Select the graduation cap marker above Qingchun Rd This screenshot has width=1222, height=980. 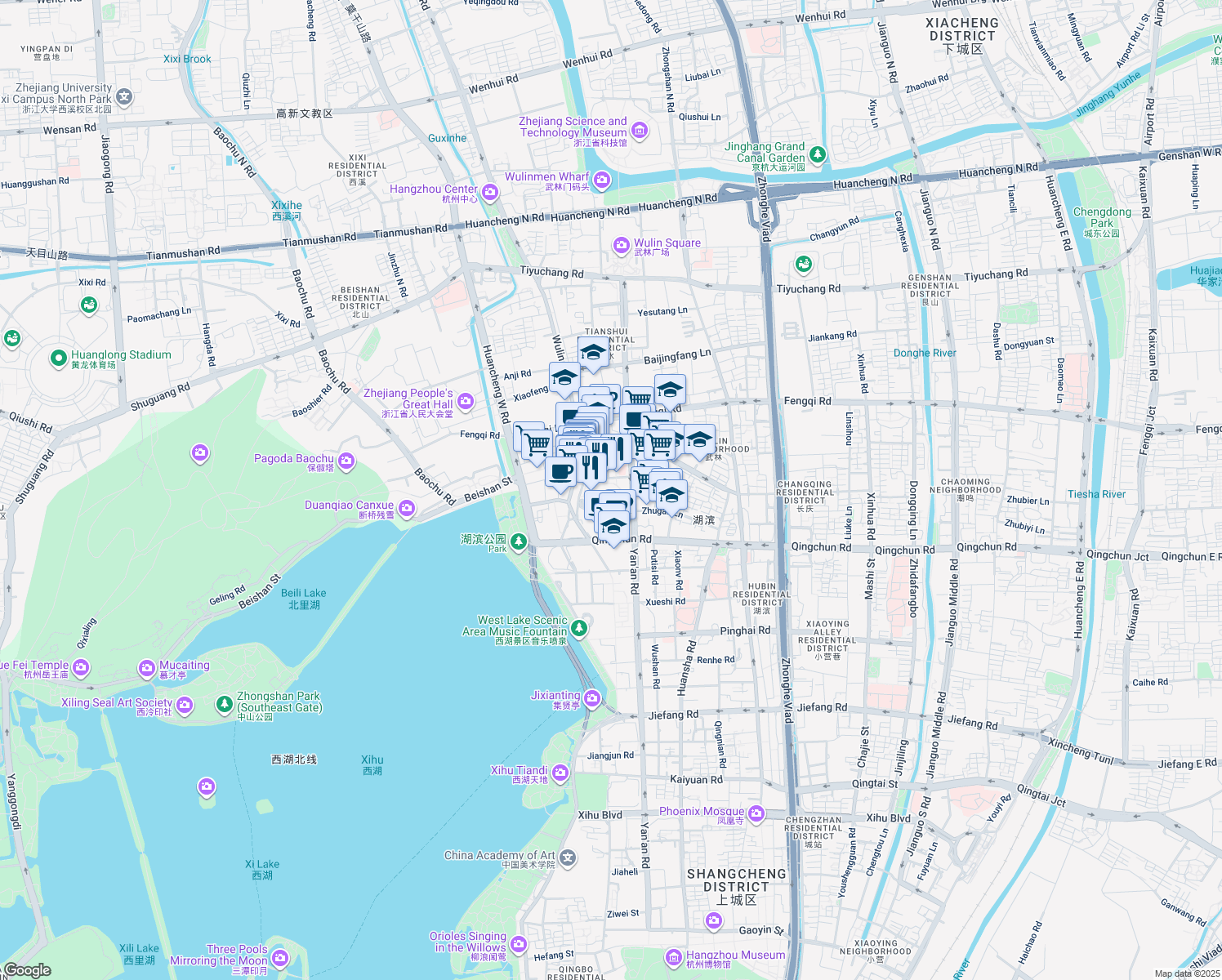(613, 526)
